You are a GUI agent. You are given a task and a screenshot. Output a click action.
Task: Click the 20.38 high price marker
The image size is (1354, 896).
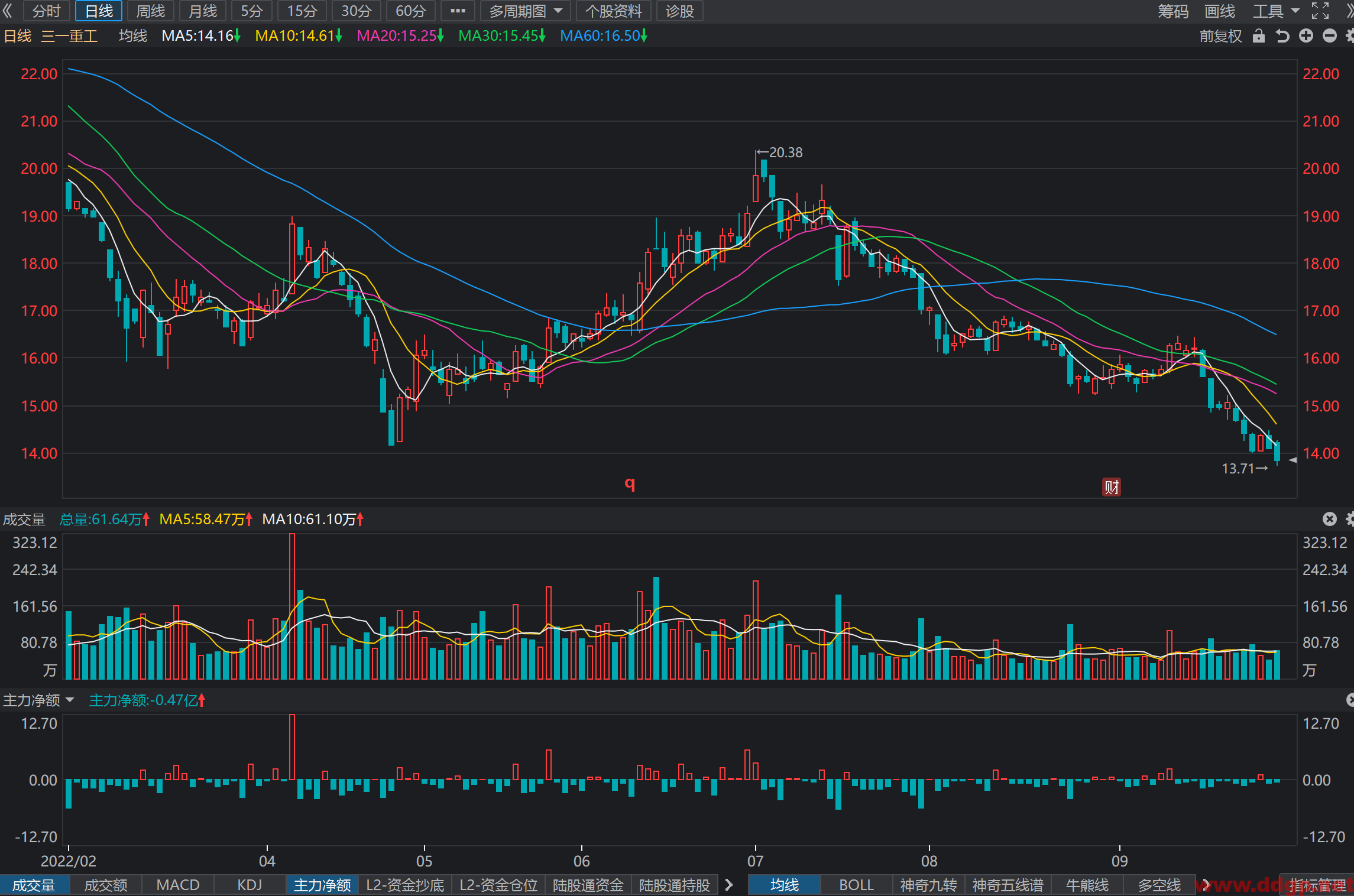[x=779, y=152]
